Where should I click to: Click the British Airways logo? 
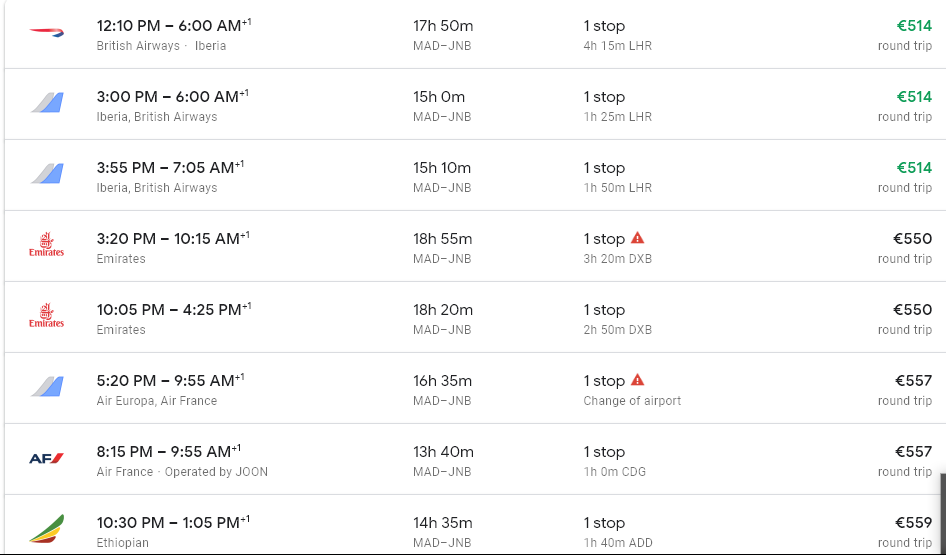[46, 33]
